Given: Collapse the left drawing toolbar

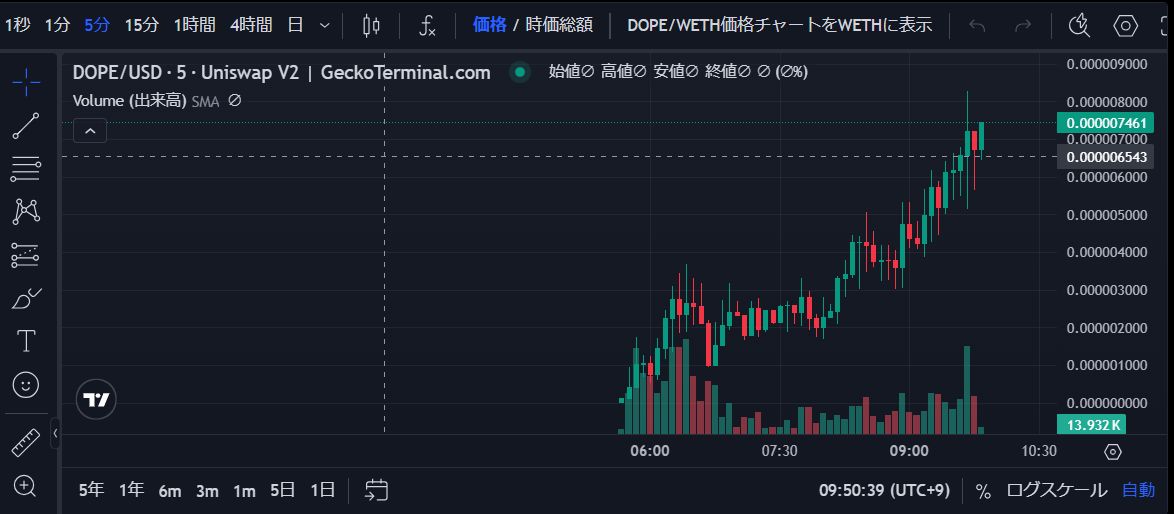Looking at the screenshot, I should pos(55,432).
